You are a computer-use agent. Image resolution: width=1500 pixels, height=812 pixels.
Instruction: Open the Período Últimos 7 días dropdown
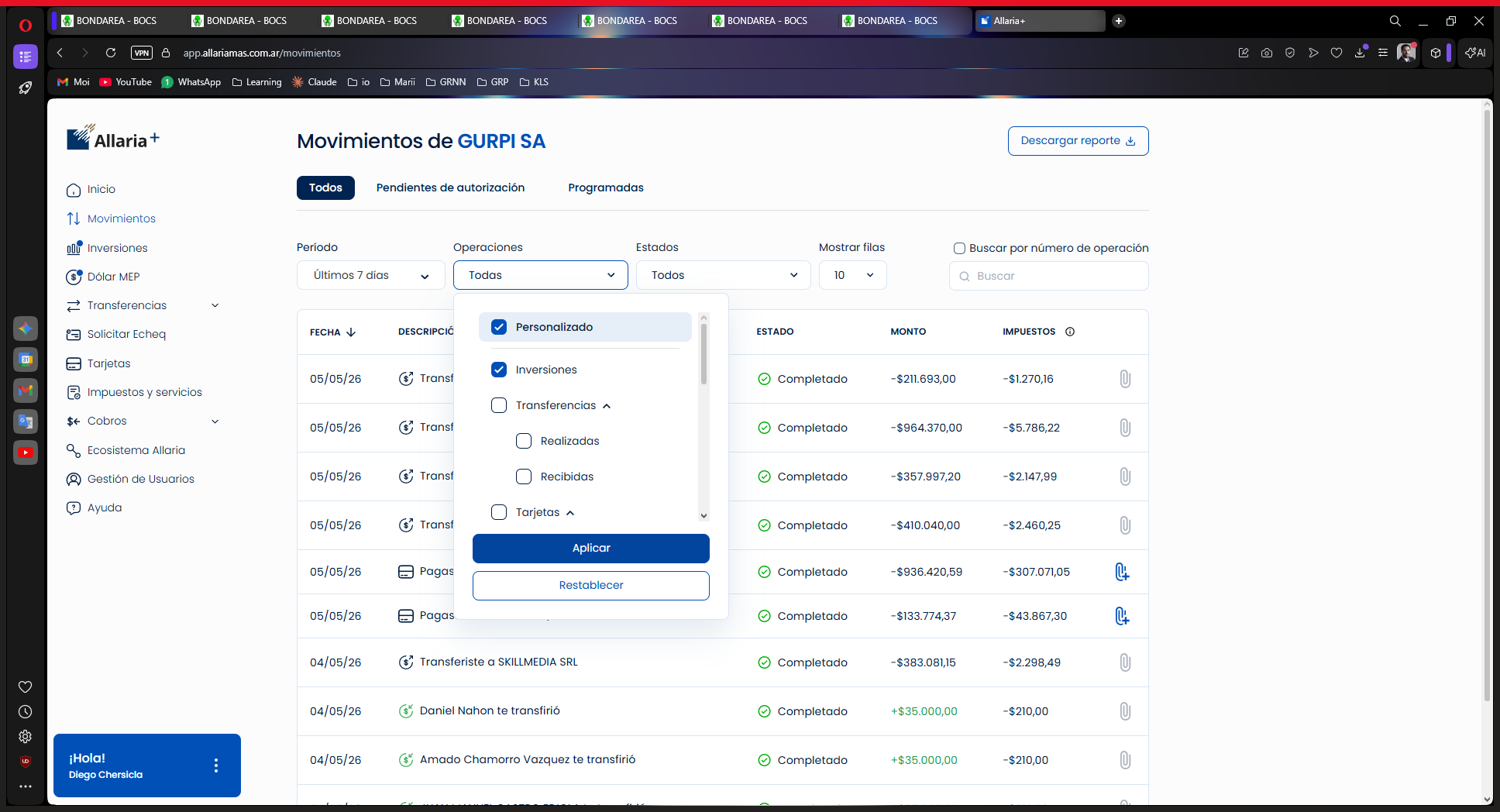click(x=371, y=275)
